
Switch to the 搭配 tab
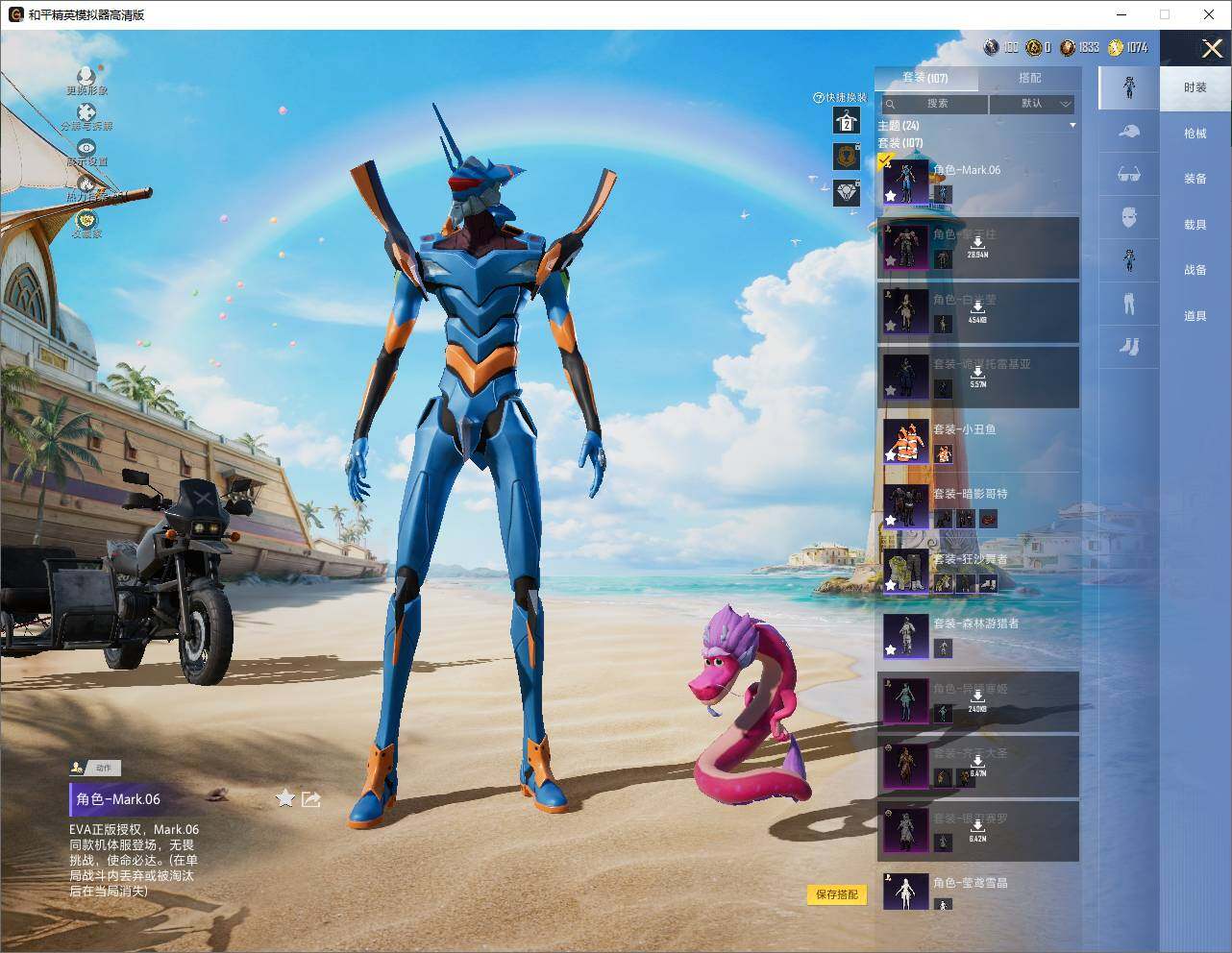1029,78
